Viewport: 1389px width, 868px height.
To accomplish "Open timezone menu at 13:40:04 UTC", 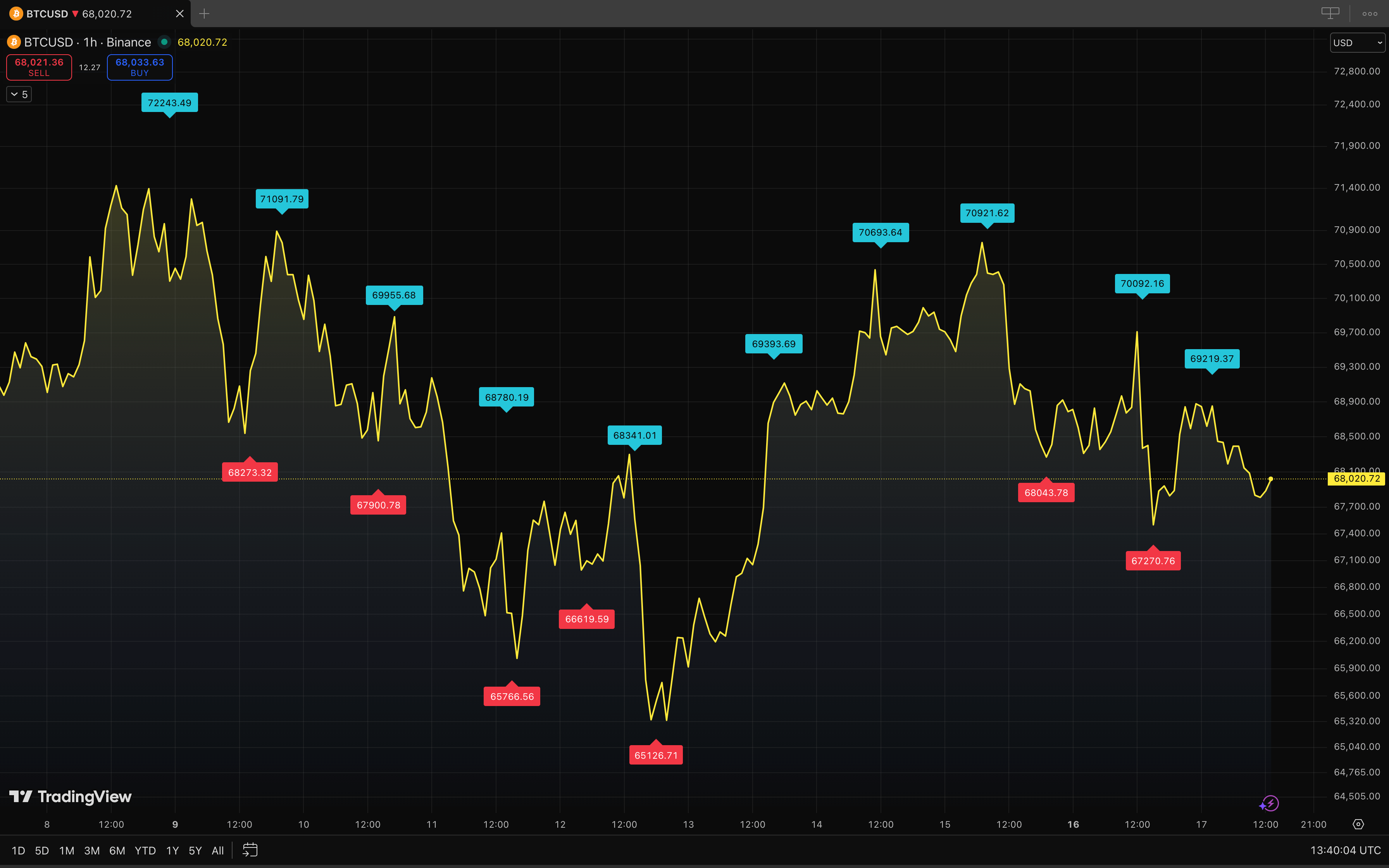I will point(1345,850).
